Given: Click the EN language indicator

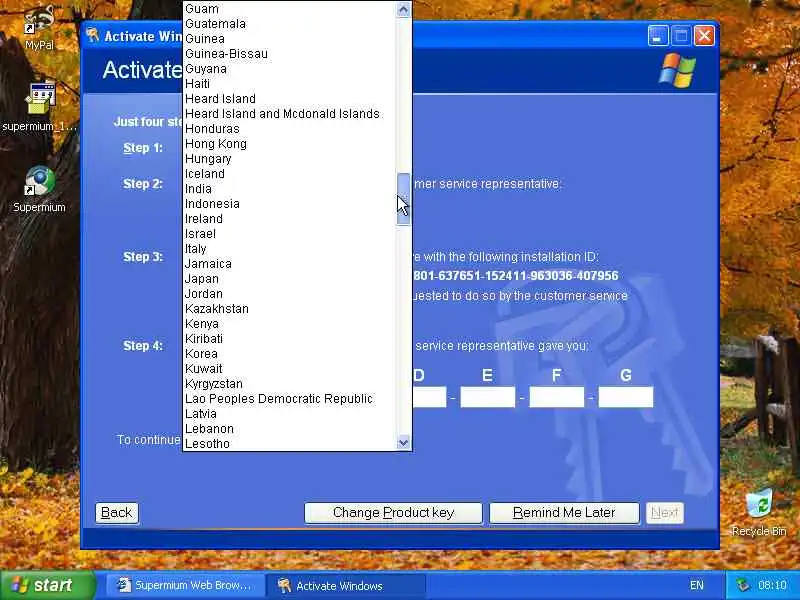Looking at the screenshot, I should [x=696, y=585].
